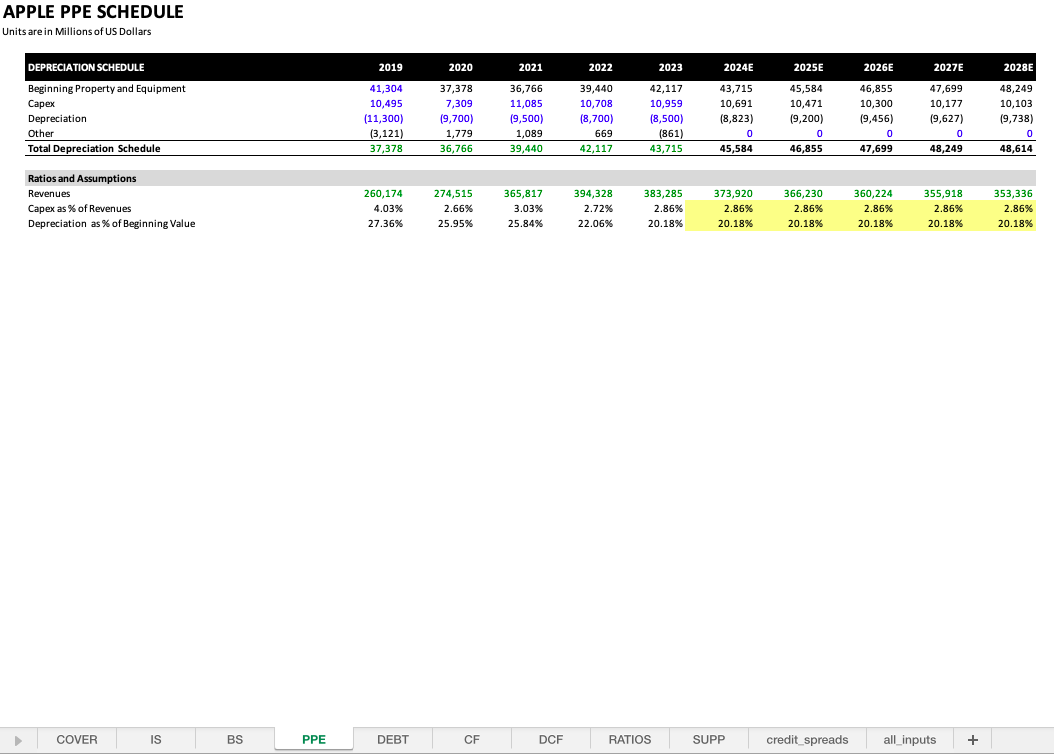Select 2022 depreciation ratio cell 22.06%
The height and width of the screenshot is (754, 1054).
[595, 223]
